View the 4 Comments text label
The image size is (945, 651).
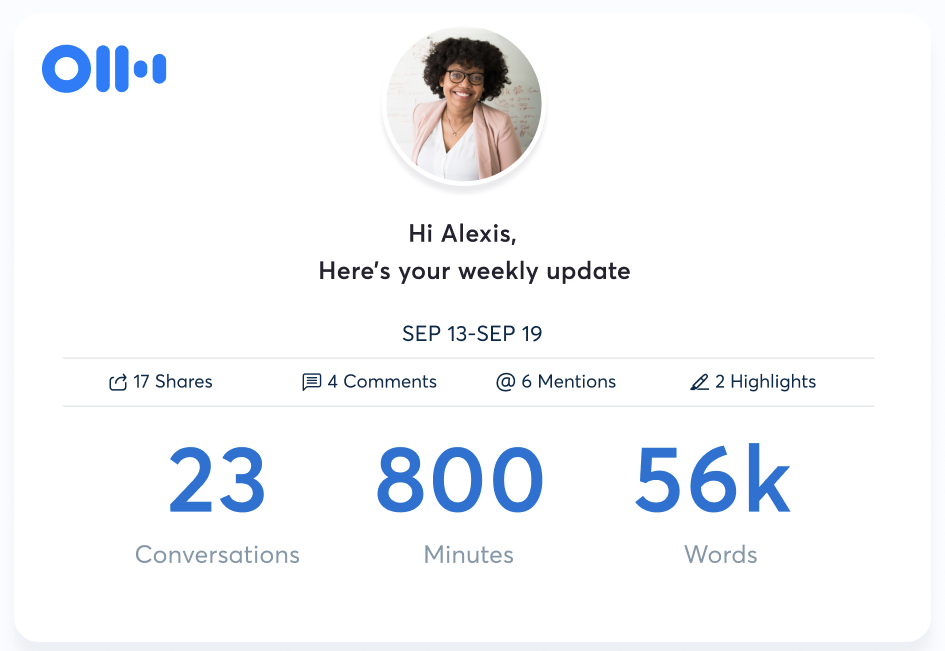(382, 382)
